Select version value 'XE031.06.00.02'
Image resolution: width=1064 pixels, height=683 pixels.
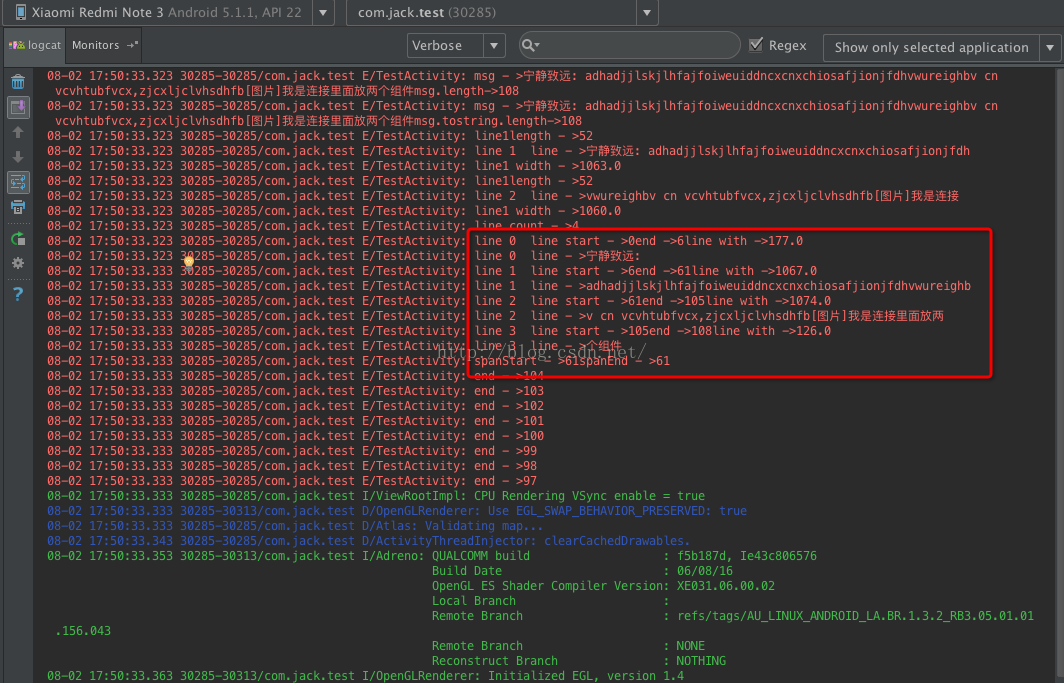point(726,586)
